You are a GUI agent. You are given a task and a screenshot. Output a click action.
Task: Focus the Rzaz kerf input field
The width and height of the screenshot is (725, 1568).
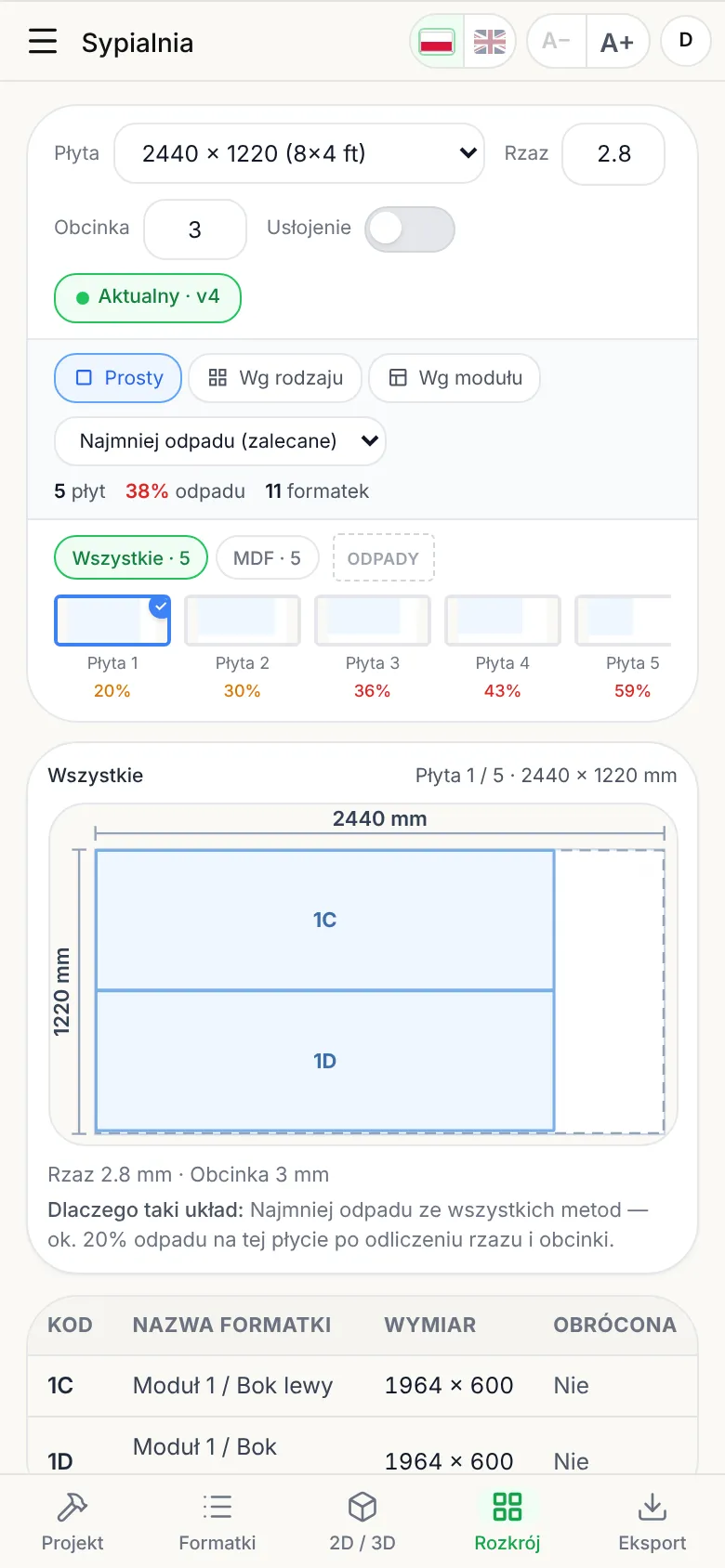613,154
